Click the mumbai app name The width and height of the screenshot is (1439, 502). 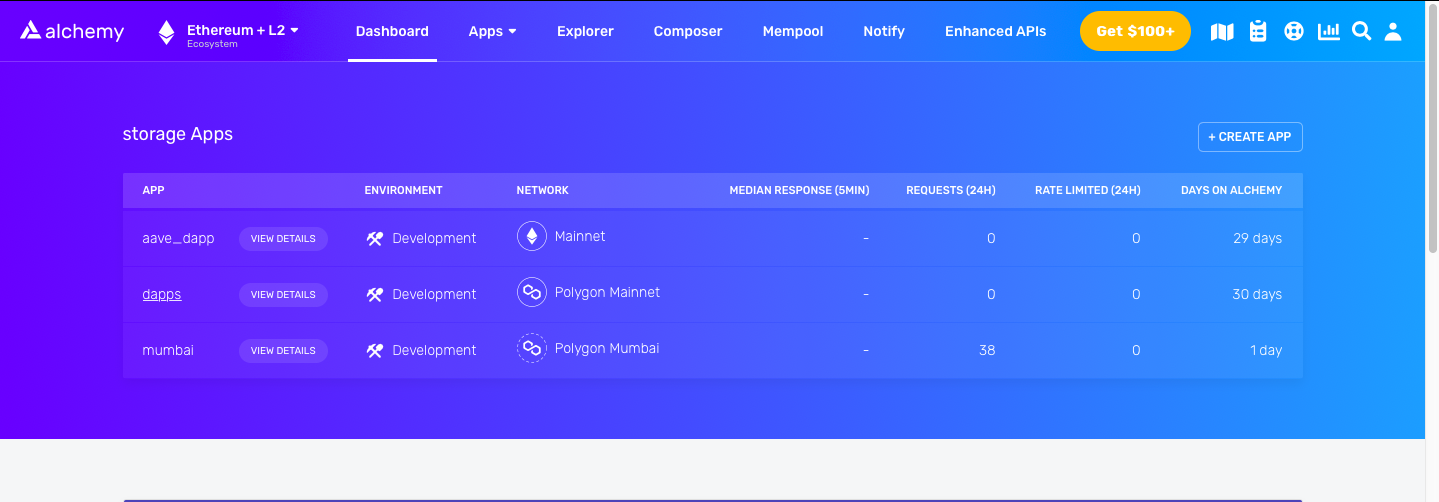click(x=168, y=350)
